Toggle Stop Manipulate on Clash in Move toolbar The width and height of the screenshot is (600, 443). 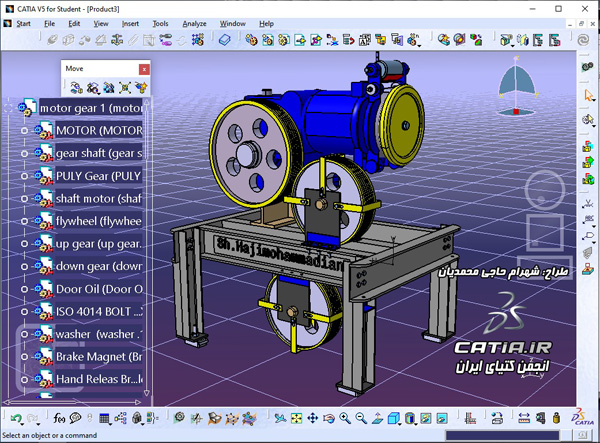pyautogui.click(x=141, y=88)
